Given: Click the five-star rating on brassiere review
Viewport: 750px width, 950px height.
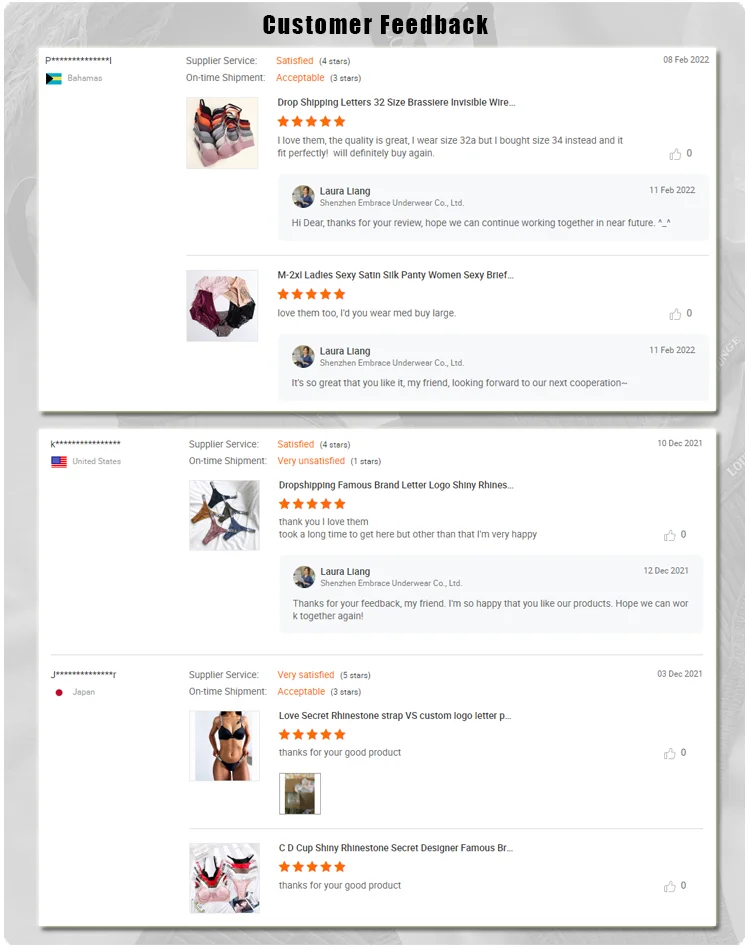Looking at the screenshot, I should 311,121.
